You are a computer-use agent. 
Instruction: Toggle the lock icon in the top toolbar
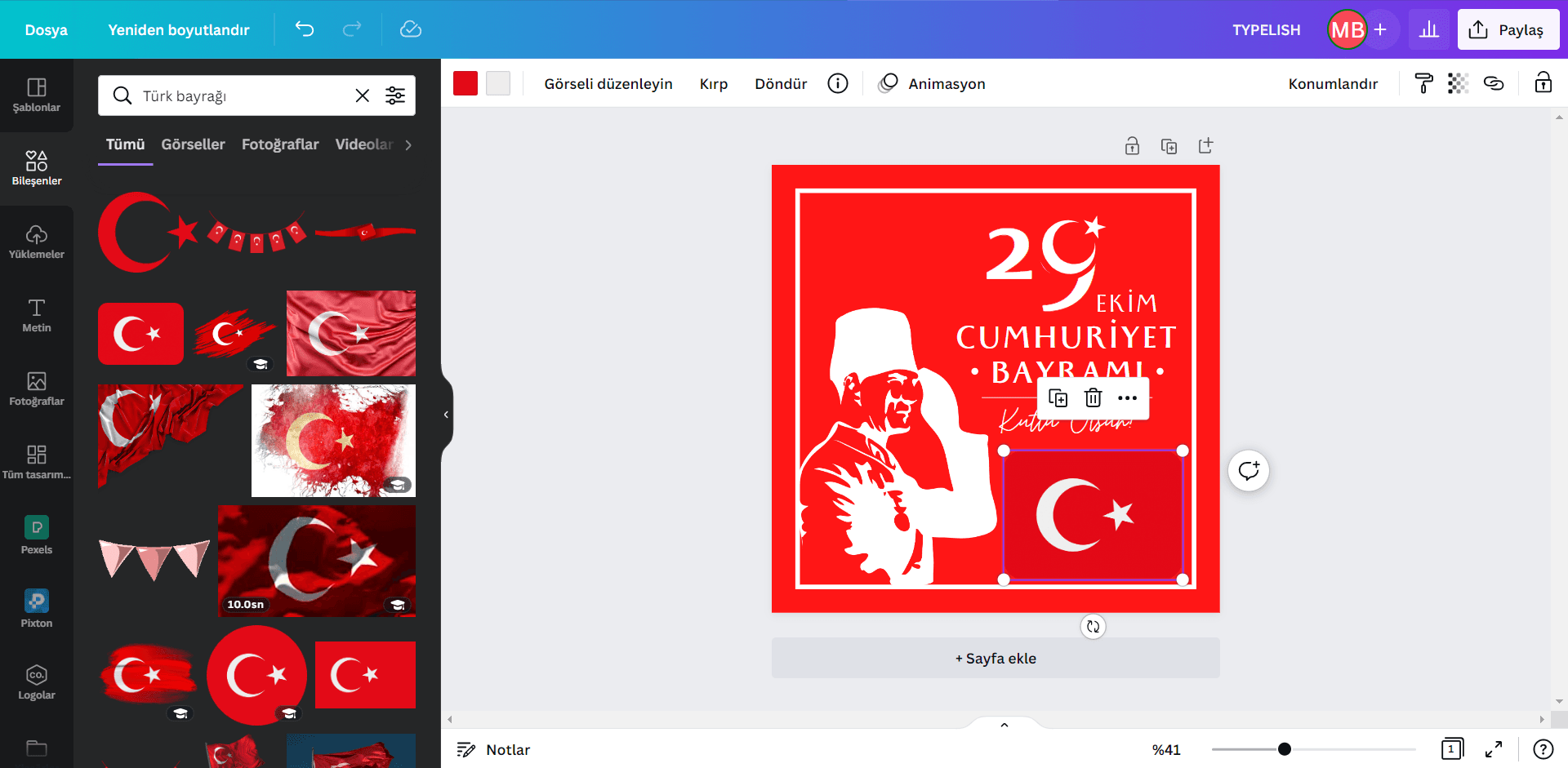1543,83
